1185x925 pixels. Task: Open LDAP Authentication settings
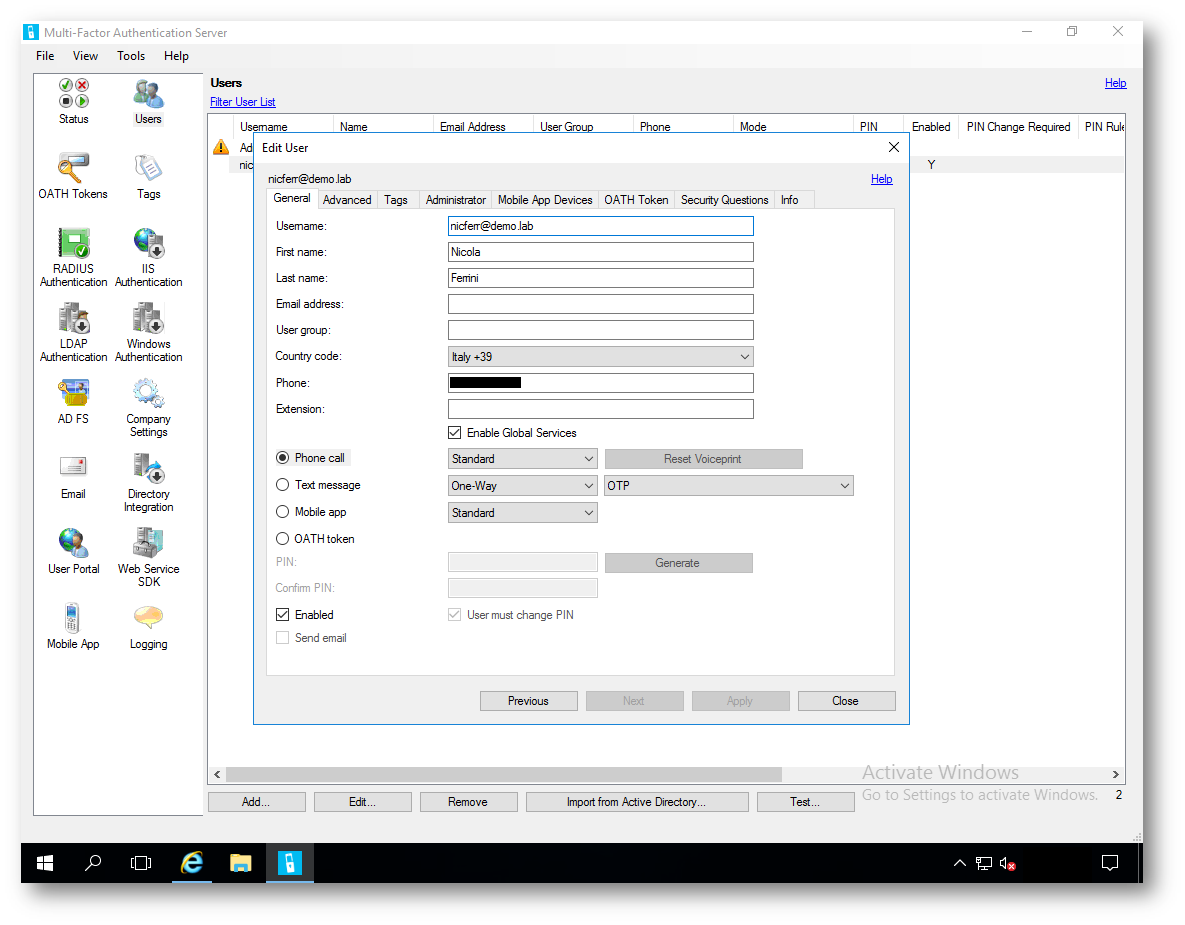73,333
